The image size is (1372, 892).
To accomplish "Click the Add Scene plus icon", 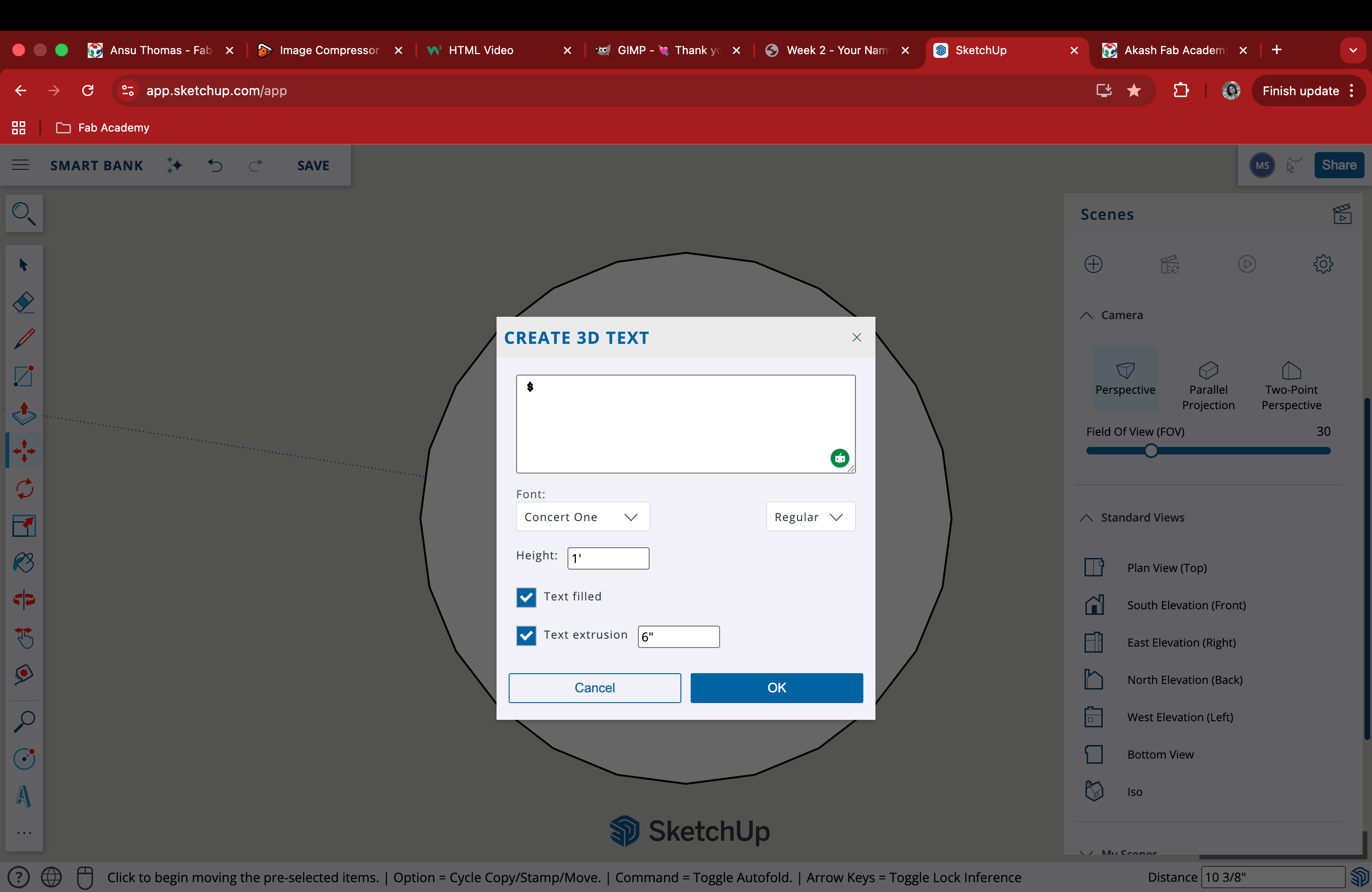I will click(1093, 265).
